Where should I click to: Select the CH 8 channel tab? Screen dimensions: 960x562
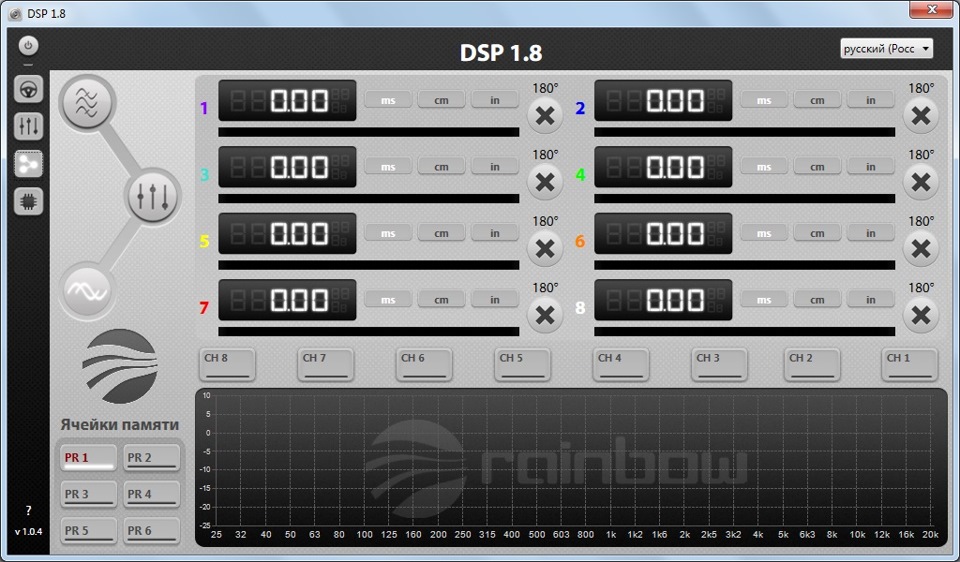click(227, 365)
